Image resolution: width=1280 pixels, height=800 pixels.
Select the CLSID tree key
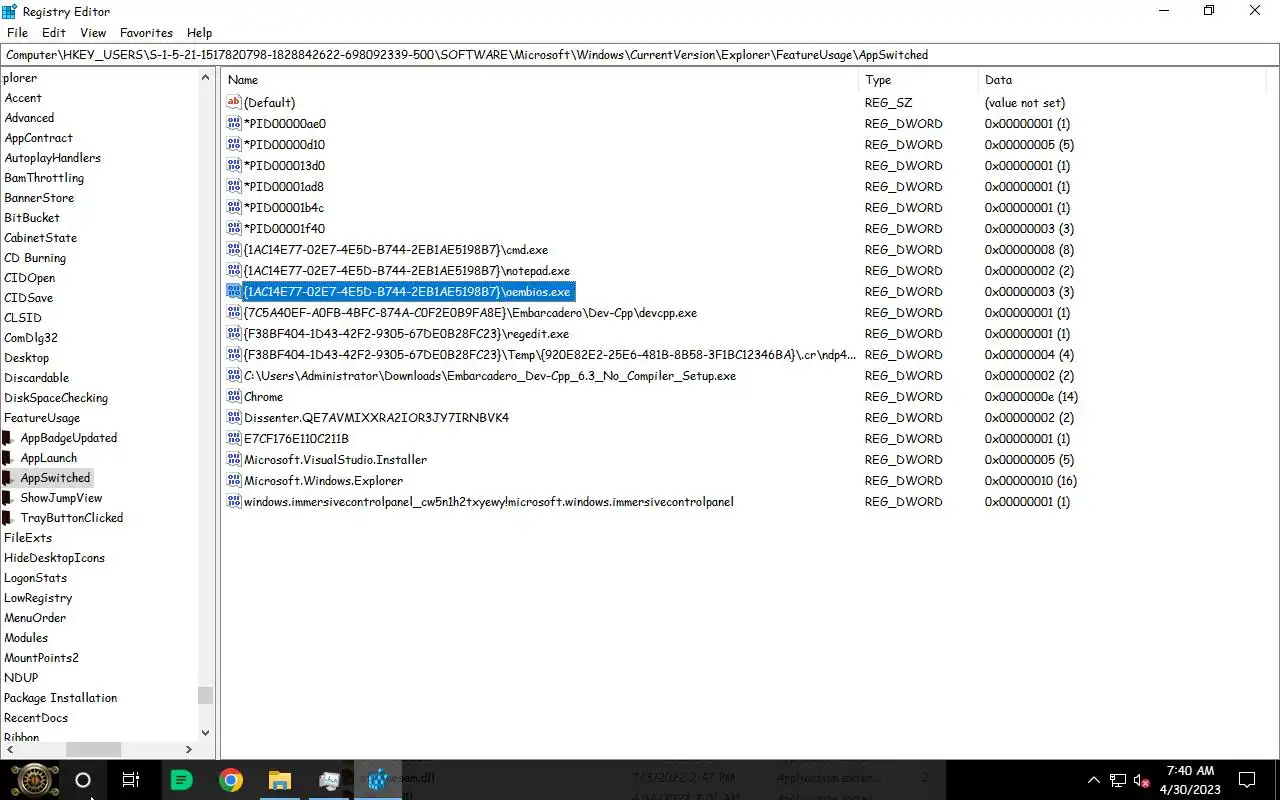coord(23,318)
